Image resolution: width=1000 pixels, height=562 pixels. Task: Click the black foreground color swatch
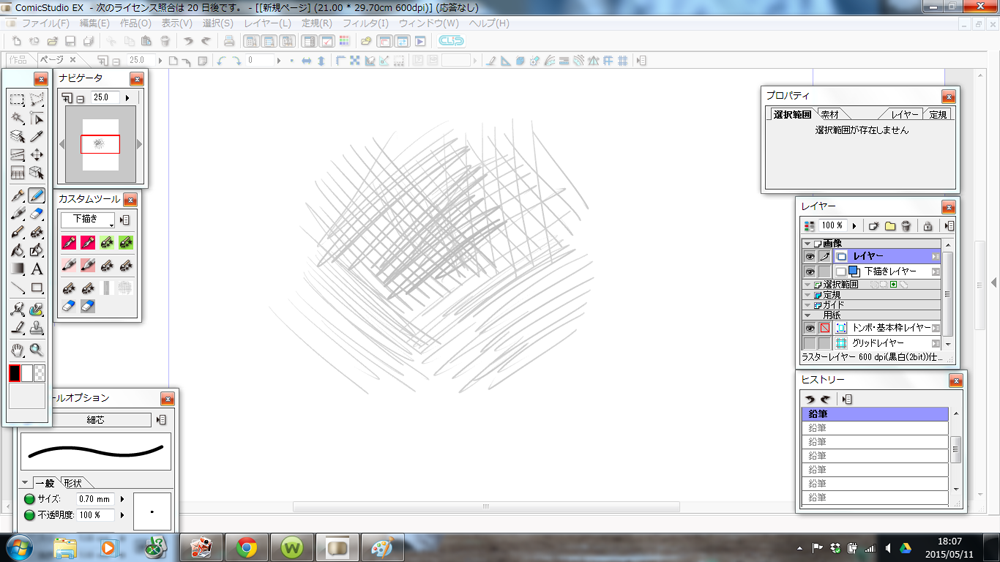[x=15, y=373]
